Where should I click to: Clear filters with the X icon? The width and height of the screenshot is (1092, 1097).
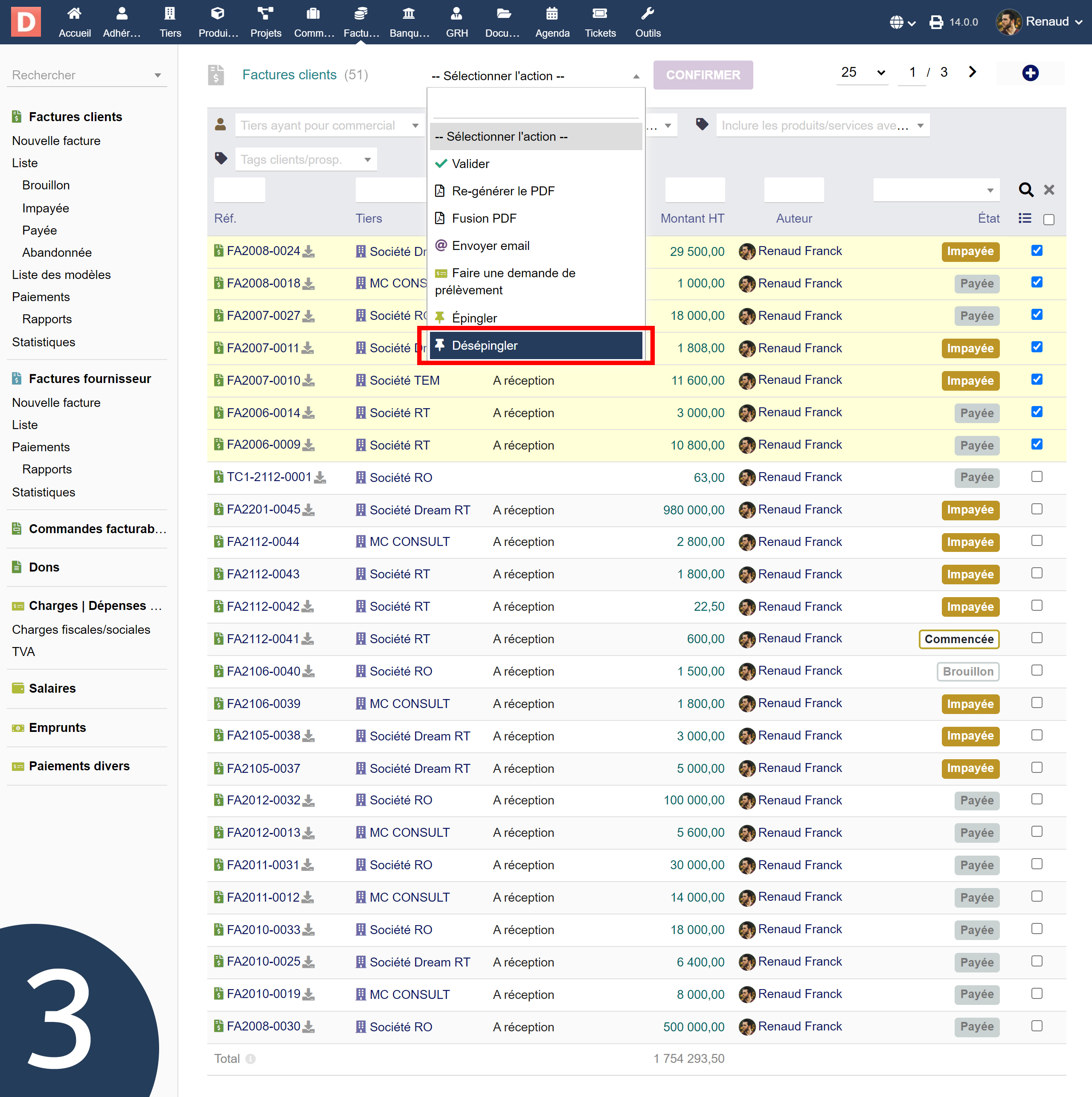point(1049,190)
